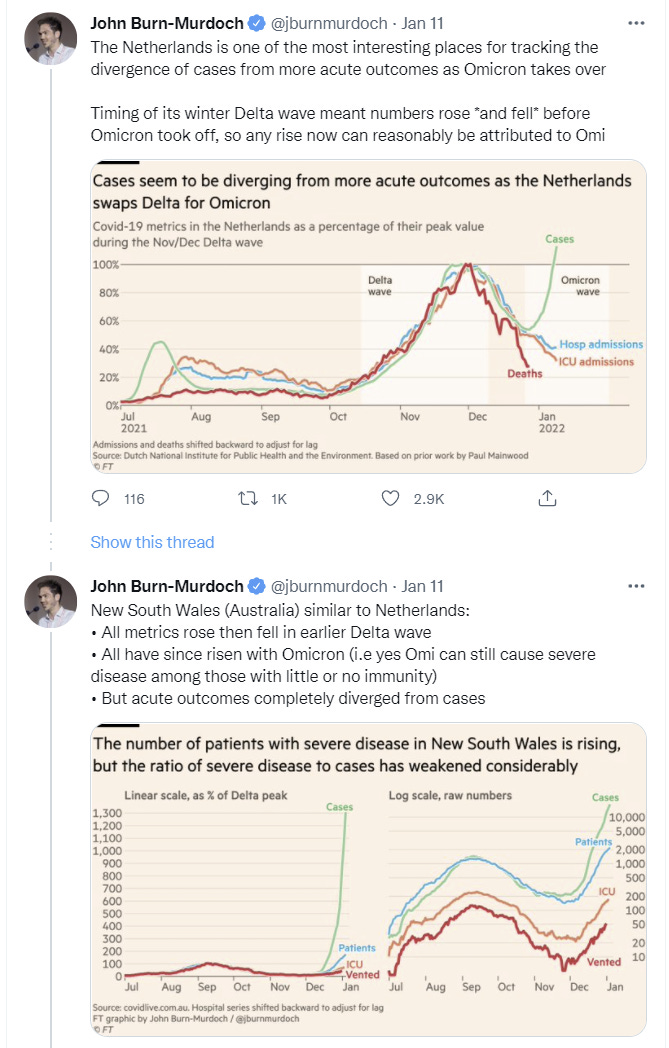Screen dimensions: 669x1048
Task: Open the profile photo on the second tweet
Action: point(51,601)
